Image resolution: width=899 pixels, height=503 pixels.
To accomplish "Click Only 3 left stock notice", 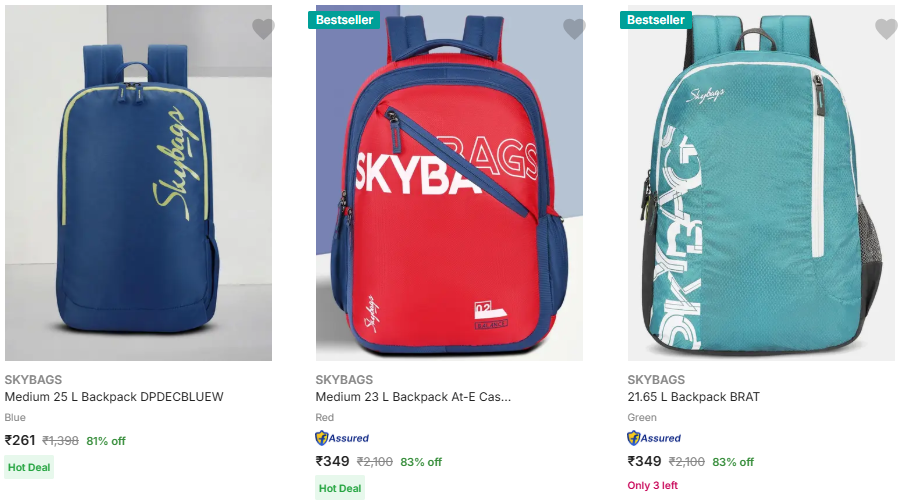I will (x=652, y=486).
